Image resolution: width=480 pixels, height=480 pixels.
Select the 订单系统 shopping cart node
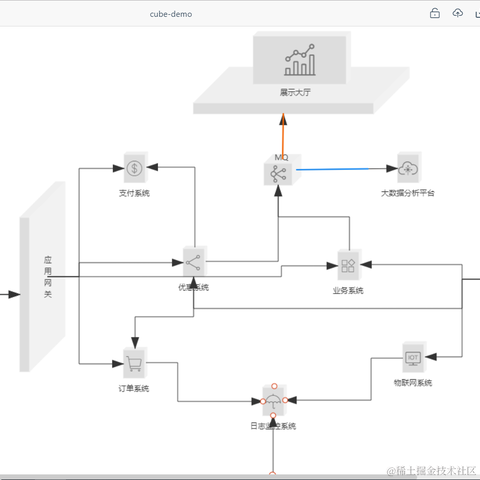134,363
